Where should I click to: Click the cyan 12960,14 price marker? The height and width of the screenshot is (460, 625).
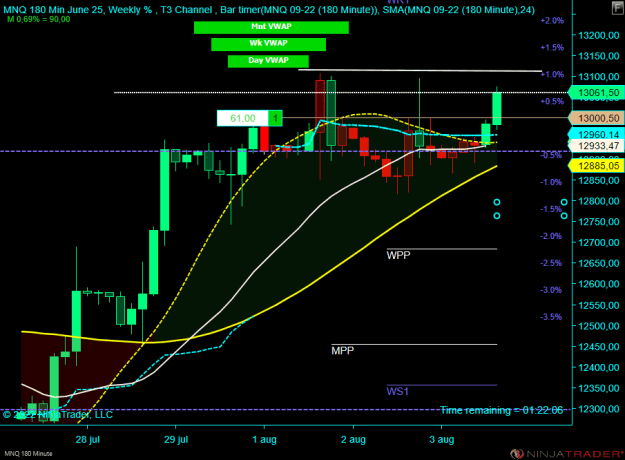tap(596, 134)
